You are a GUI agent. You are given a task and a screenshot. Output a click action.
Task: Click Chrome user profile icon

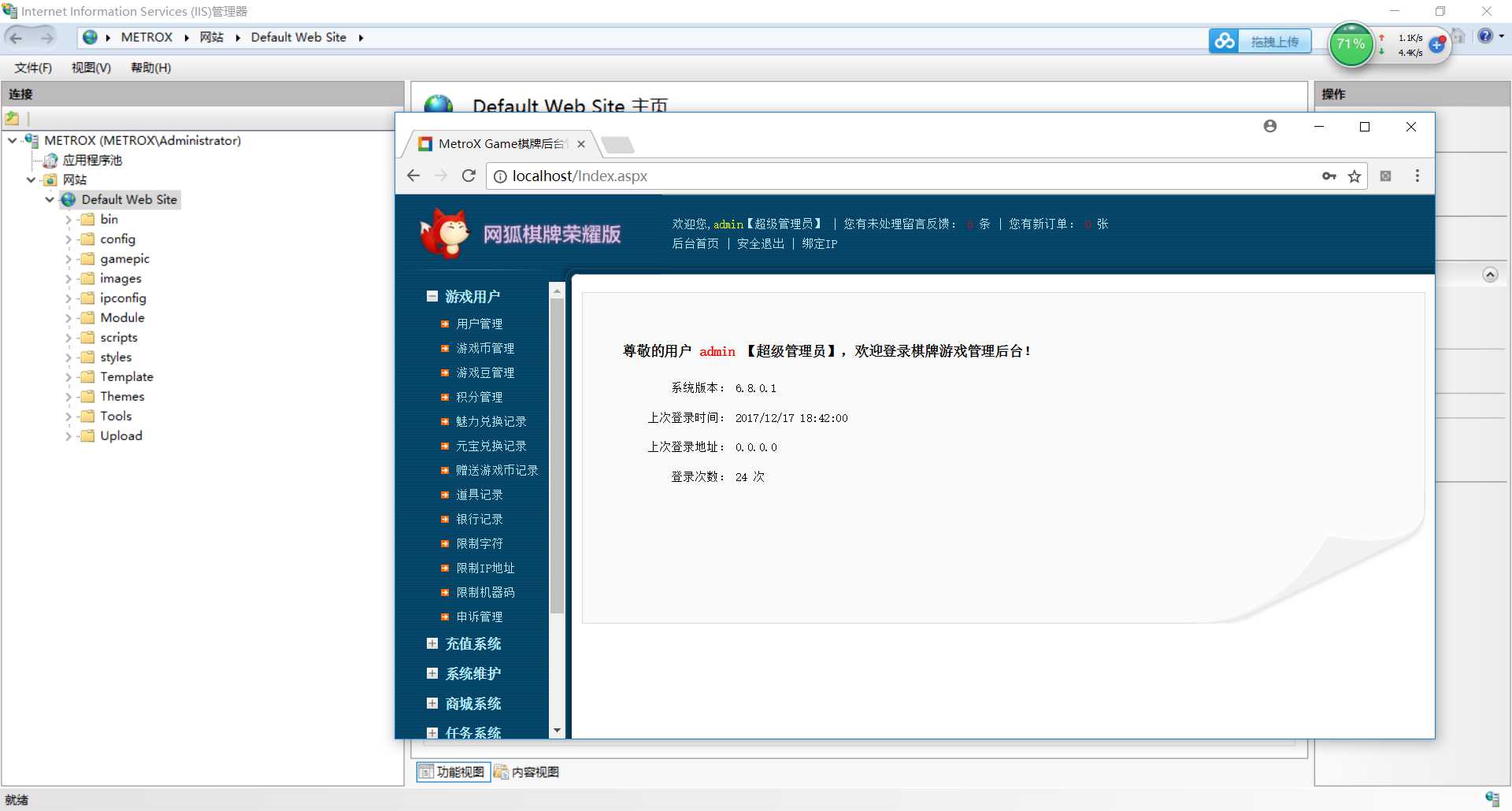pos(1270,126)
